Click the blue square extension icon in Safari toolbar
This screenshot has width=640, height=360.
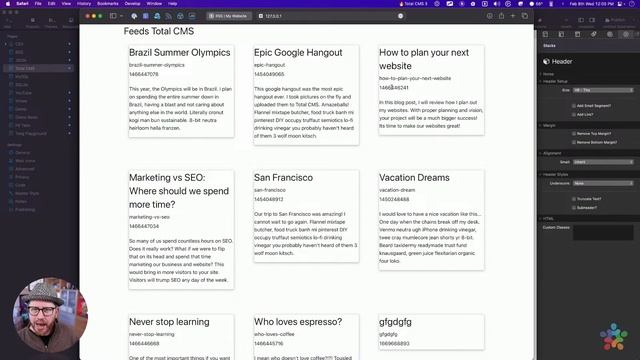click(x=146, y=16)
